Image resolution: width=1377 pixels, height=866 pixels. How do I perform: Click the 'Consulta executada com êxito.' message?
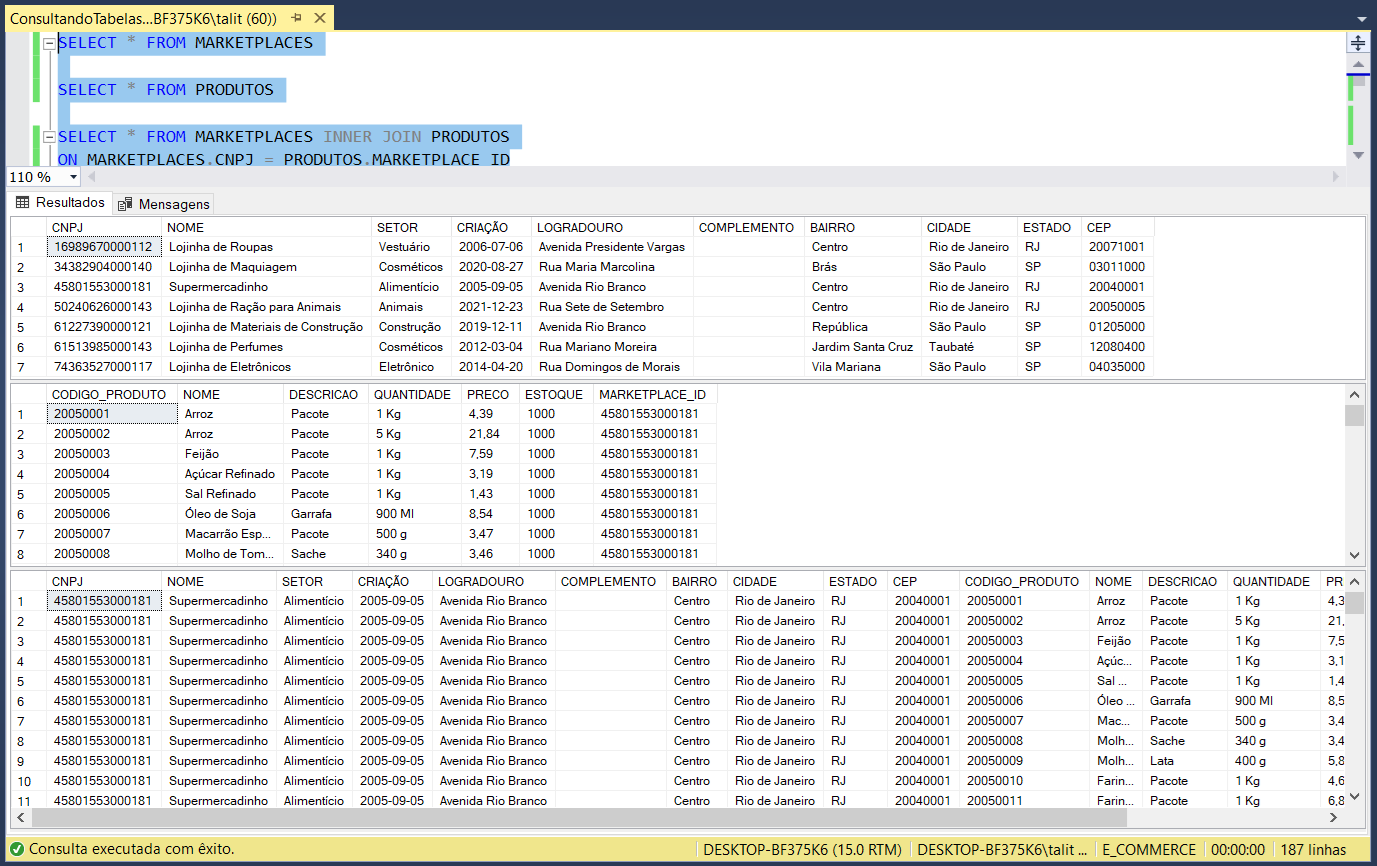[x=132, y=849]
